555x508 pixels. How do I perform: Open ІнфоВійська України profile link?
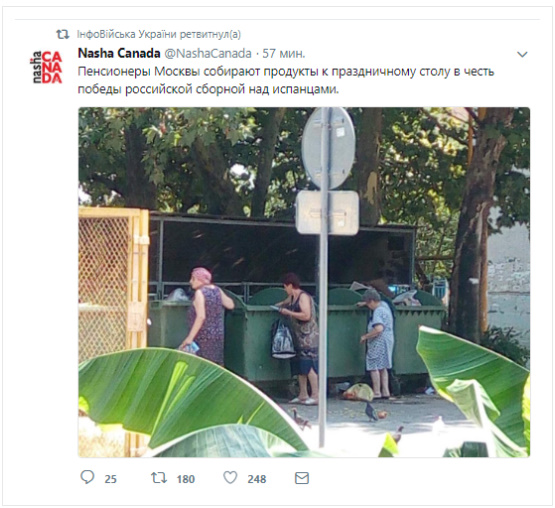127,34
